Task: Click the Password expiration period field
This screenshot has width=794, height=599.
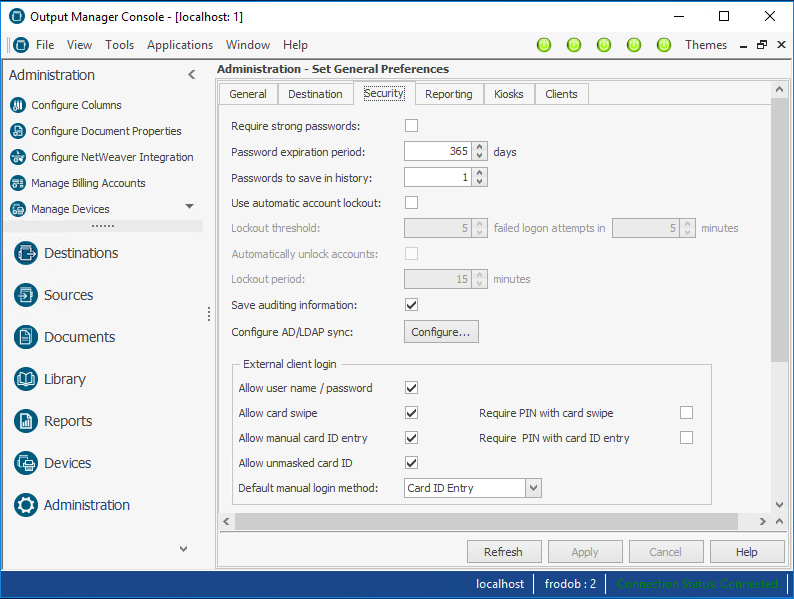Action: [438, 151]
